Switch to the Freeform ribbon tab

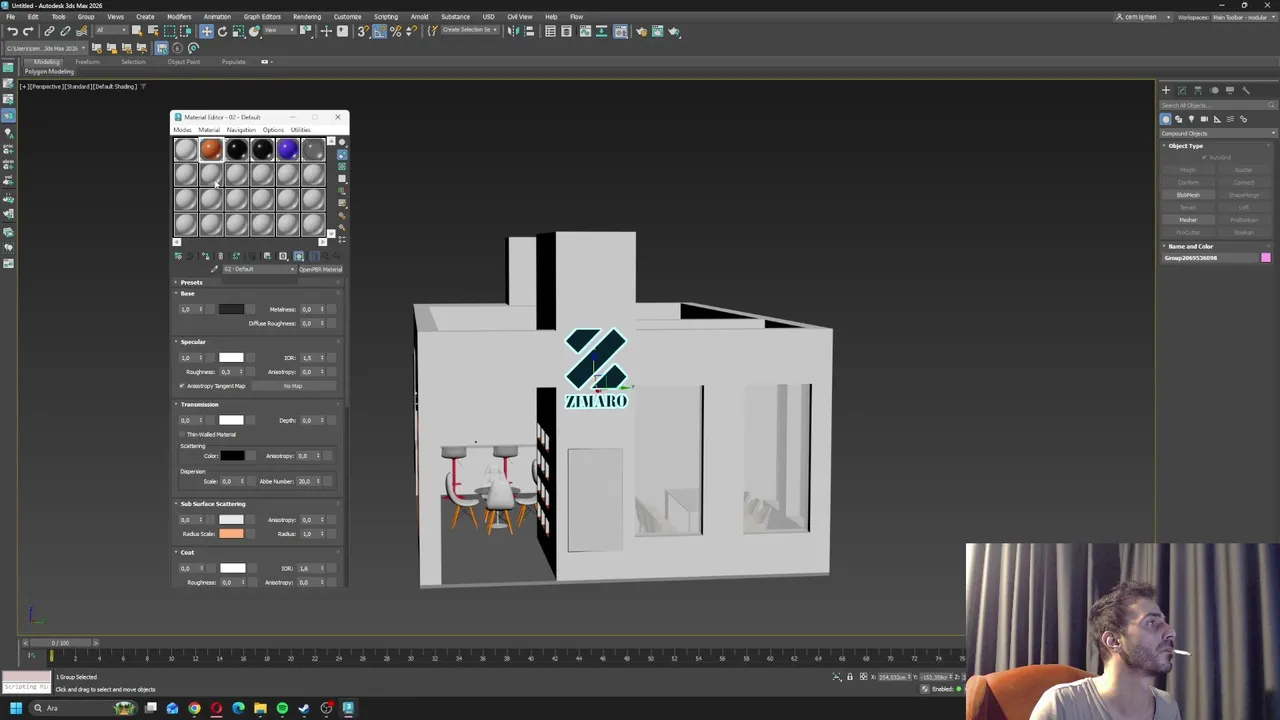[x=87, y=62]
